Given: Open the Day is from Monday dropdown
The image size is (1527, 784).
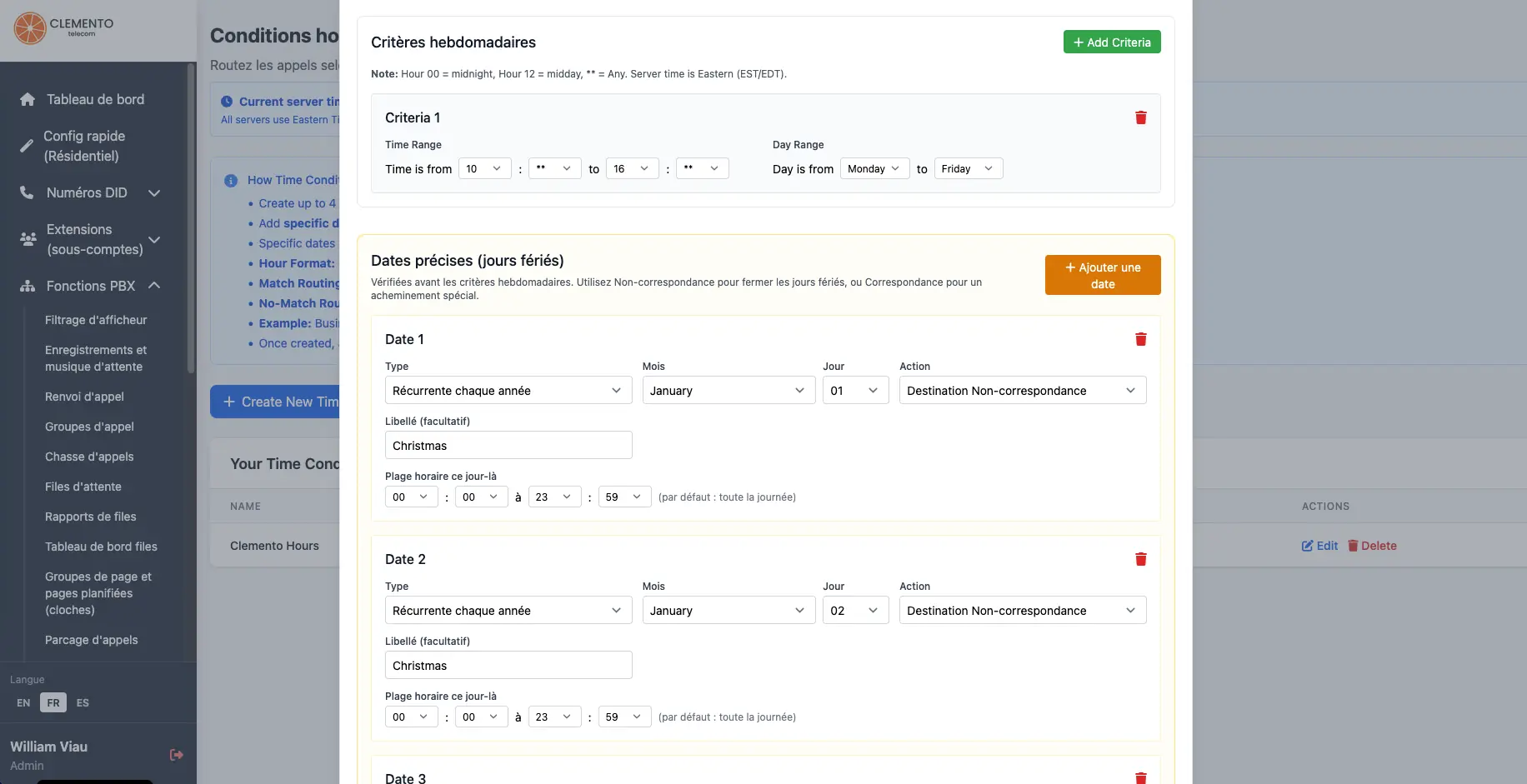Looking at the screenshot, I should pyautogui.click(x=875, y=168).
